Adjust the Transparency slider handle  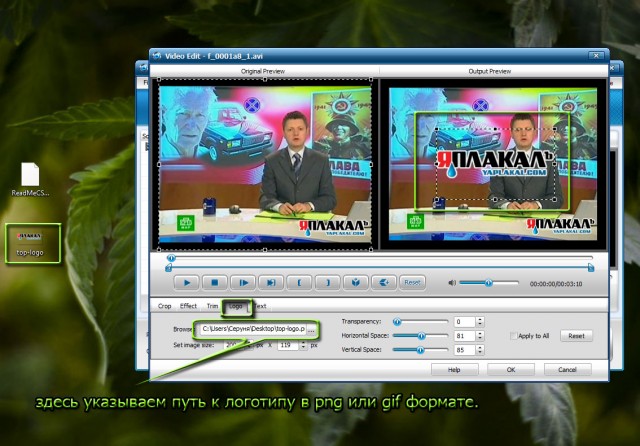pos(396,322)
